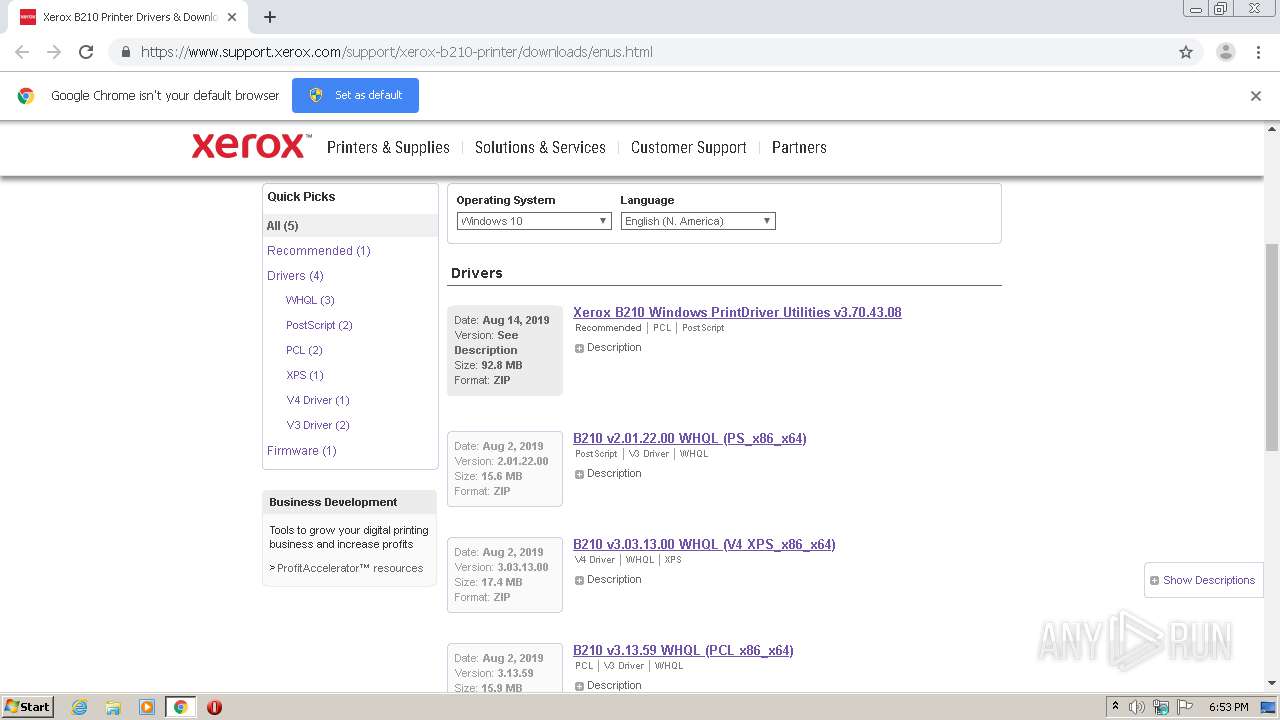The image size is (1280, 720).
Task: Expand Description for PrintDriver Utilities v3.70.43.08
Action: pyautogui.click(x=608, y=348)
